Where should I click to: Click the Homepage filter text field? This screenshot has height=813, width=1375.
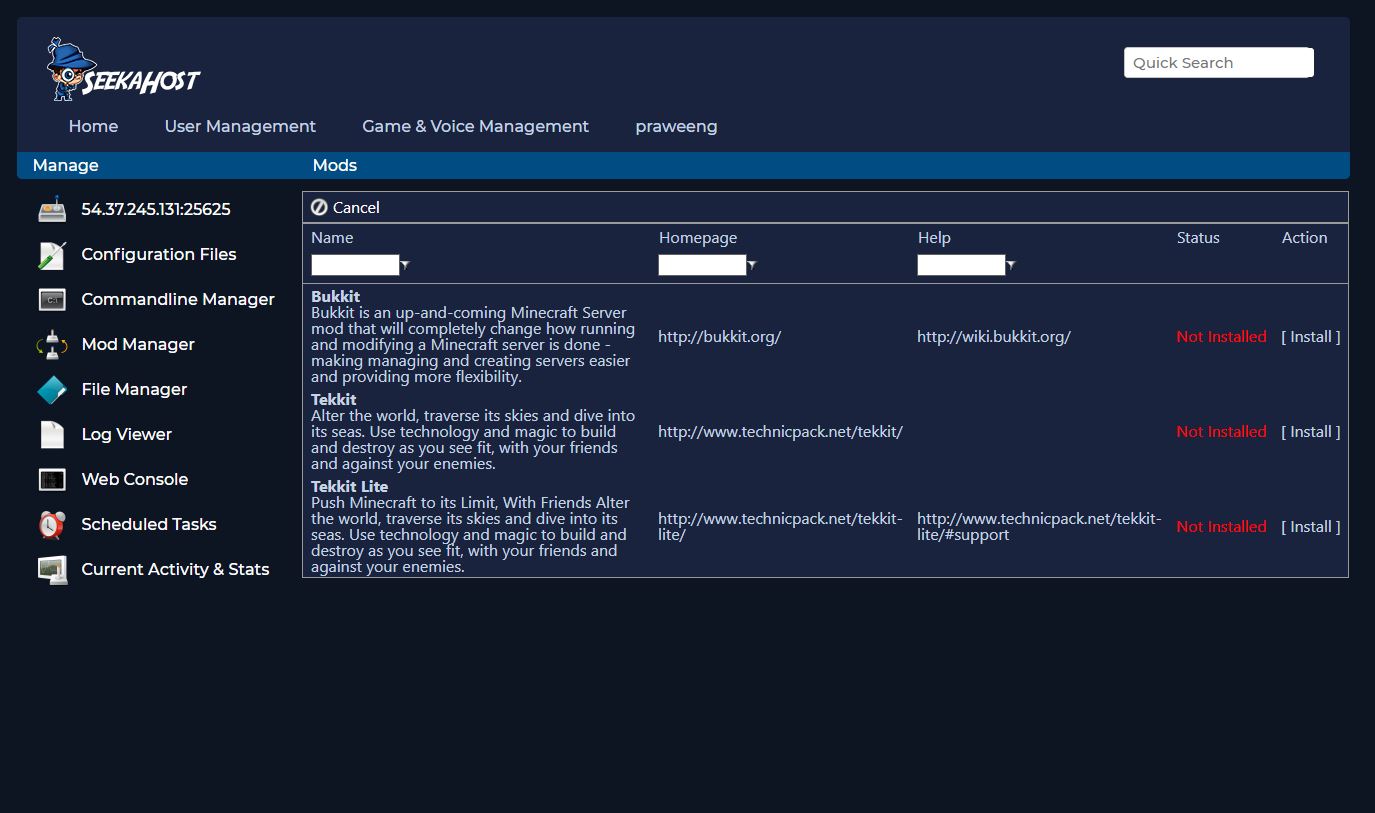(702, 265)
